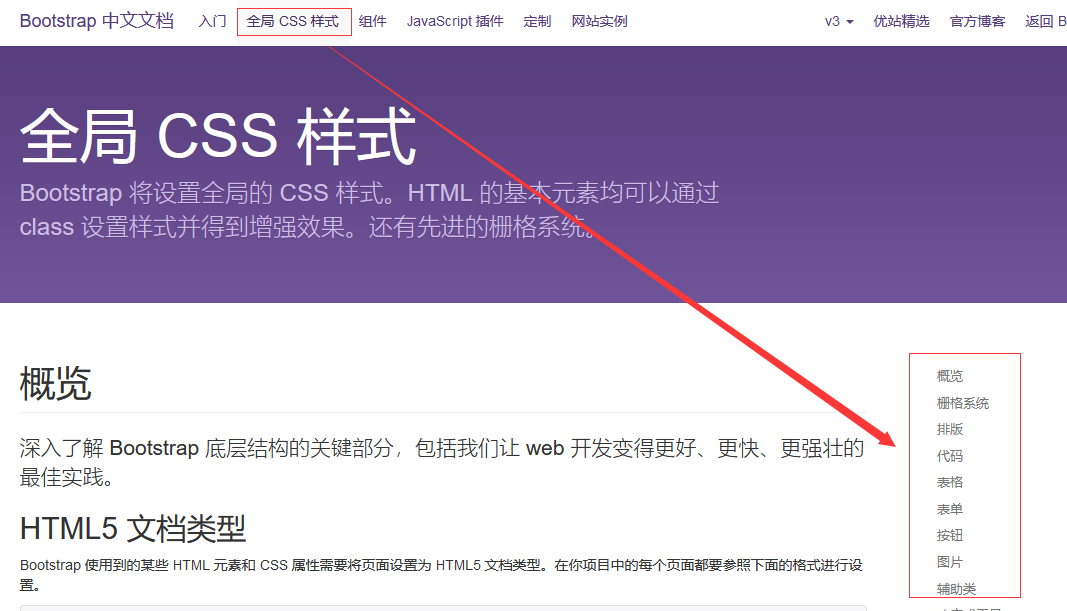Visit the 官方博客 link

[x=977, y=21]
